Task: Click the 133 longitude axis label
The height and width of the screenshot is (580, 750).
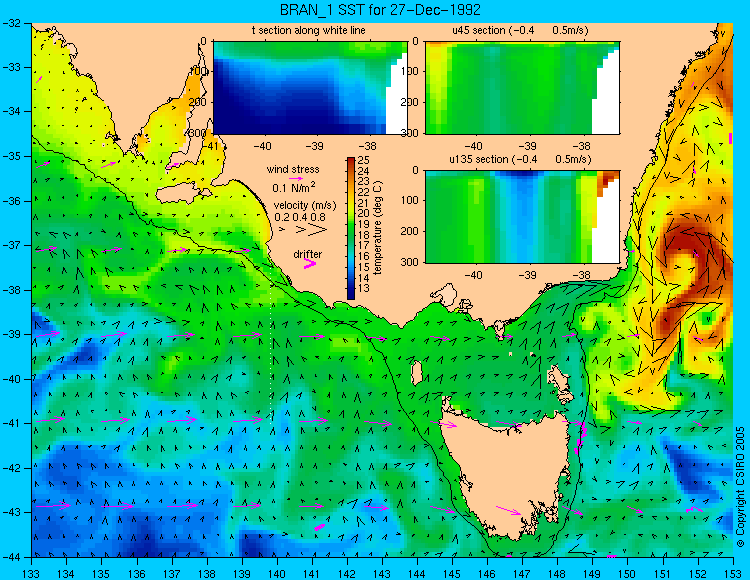Action: (32, 574)
